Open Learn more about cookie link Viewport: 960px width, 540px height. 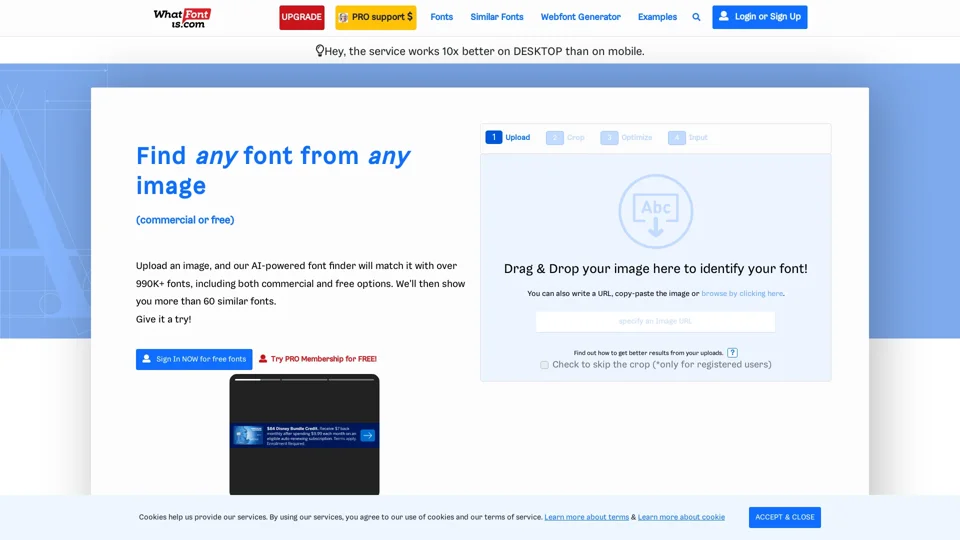point(681,517)
